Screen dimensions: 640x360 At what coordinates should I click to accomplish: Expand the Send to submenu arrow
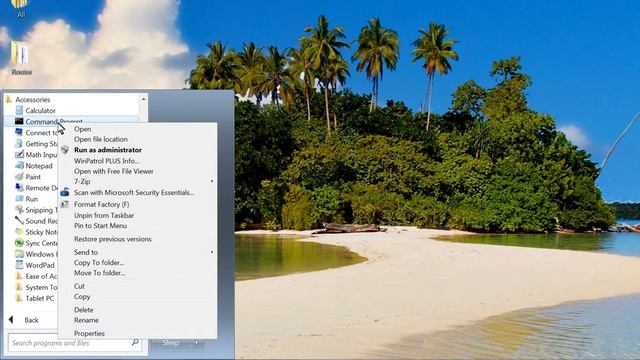tap(211, 252)
